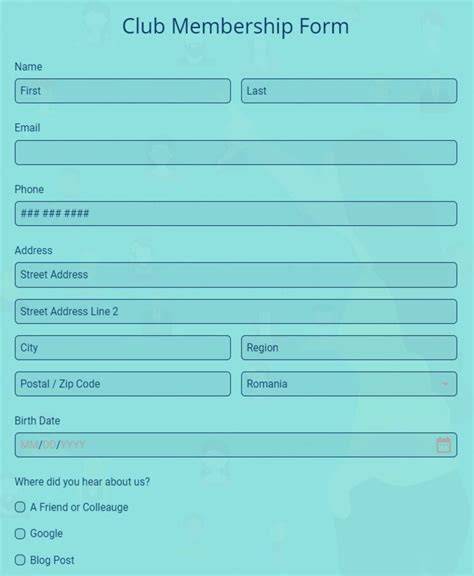The width and height of the screenshot is (474, 576).
Task: Click the MM/DD/YYYY birth date input
Action: (236, 445)
